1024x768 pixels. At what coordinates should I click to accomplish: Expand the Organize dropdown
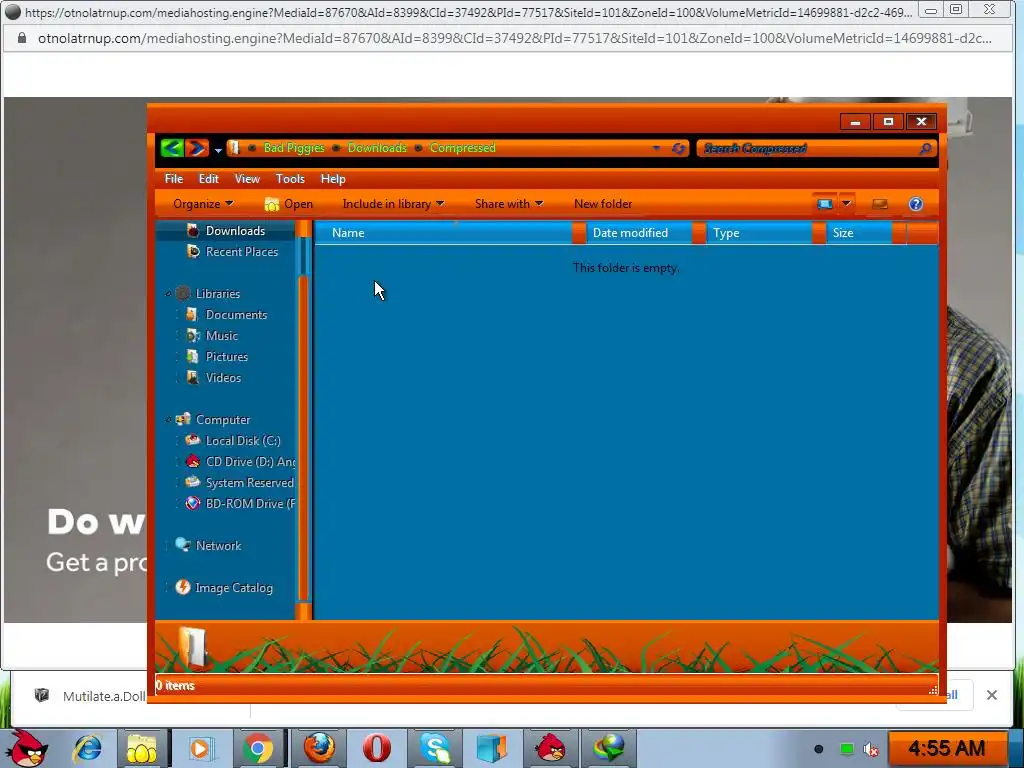202,204
